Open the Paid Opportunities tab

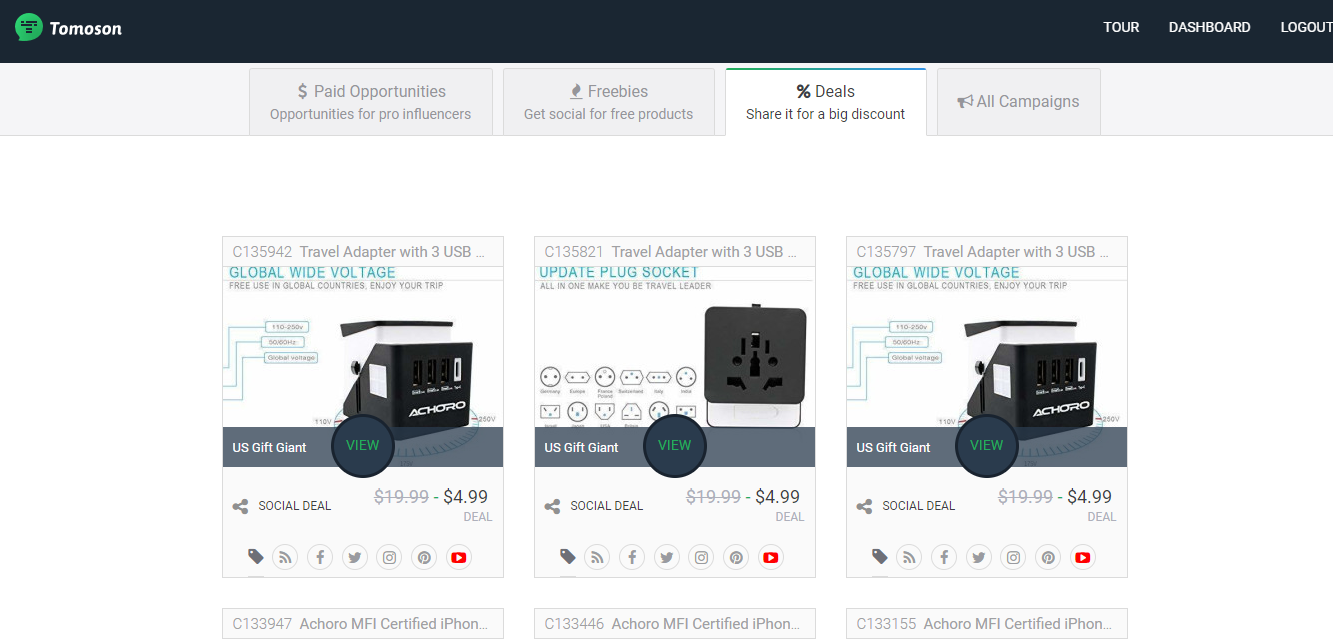tap(370, 102)
